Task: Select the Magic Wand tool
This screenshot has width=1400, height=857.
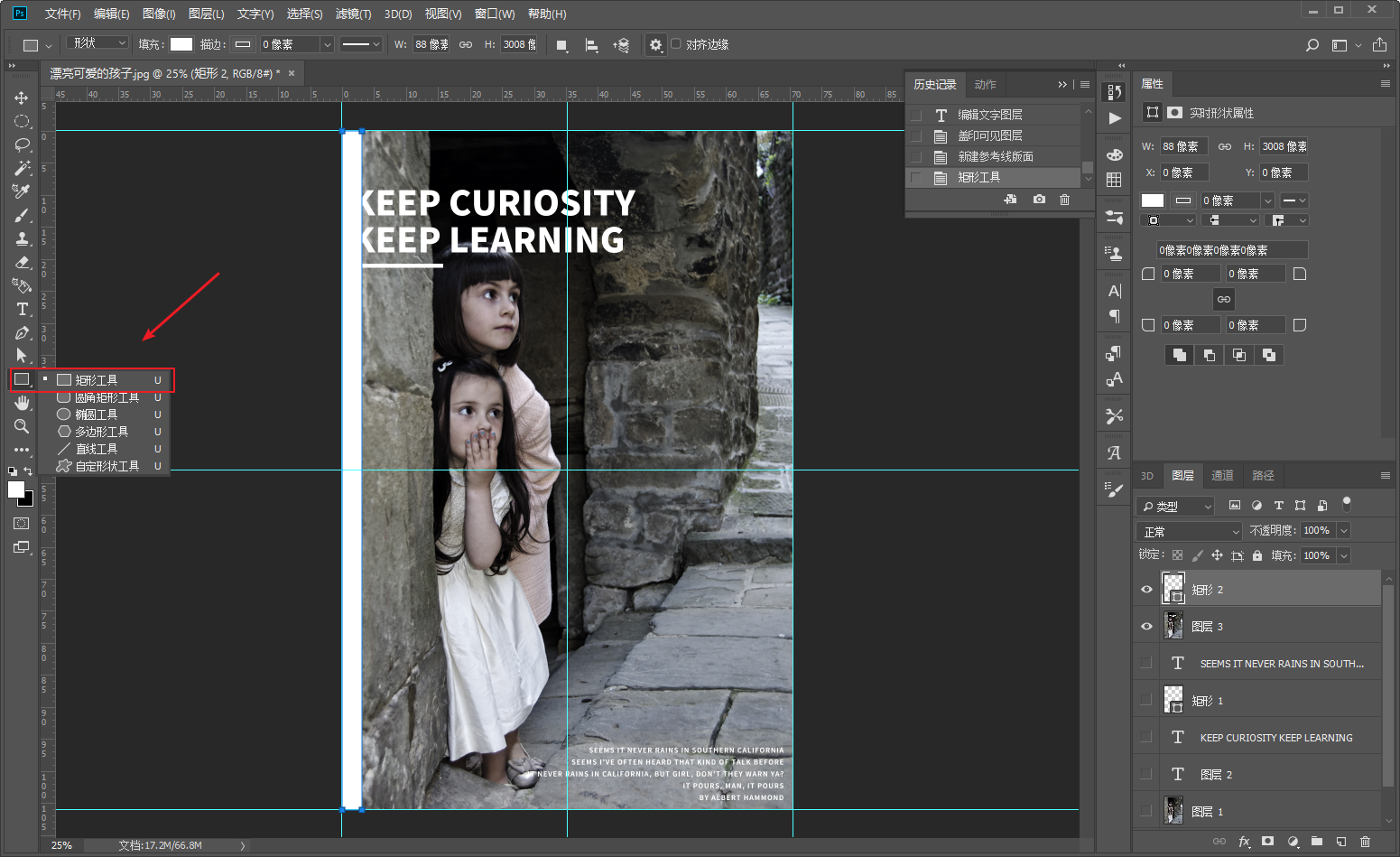Action: pyautogui.click(x=22, y=168)
